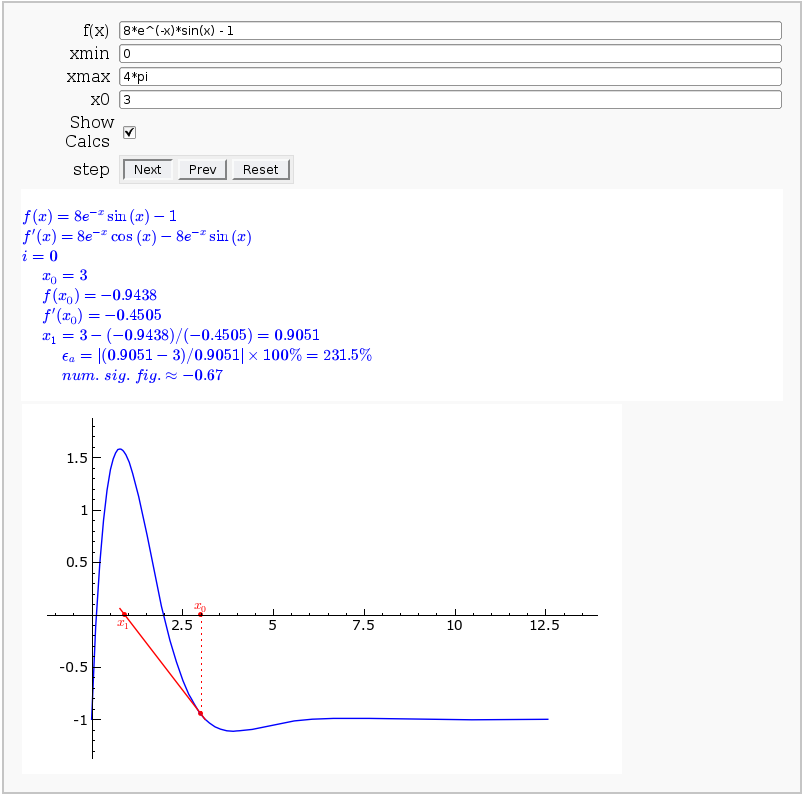The image size is (806, 795).
Task: Click the i = 0 iteration heading
Action: pos(40,256)
